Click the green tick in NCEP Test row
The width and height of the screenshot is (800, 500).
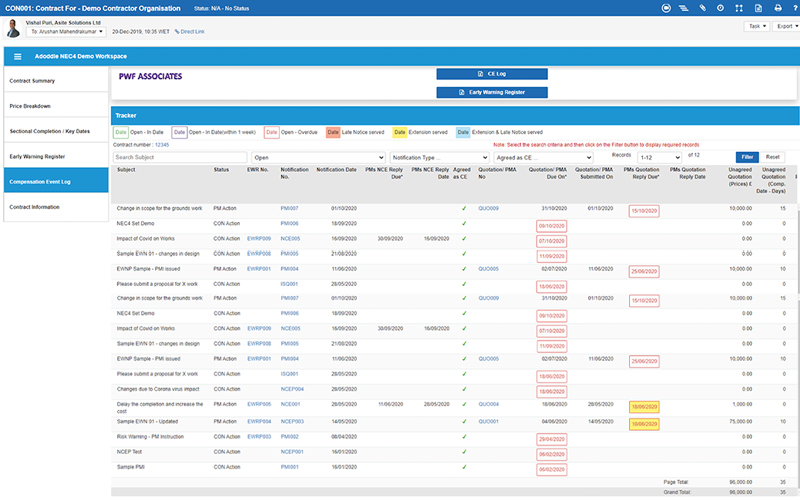[464, 452]
